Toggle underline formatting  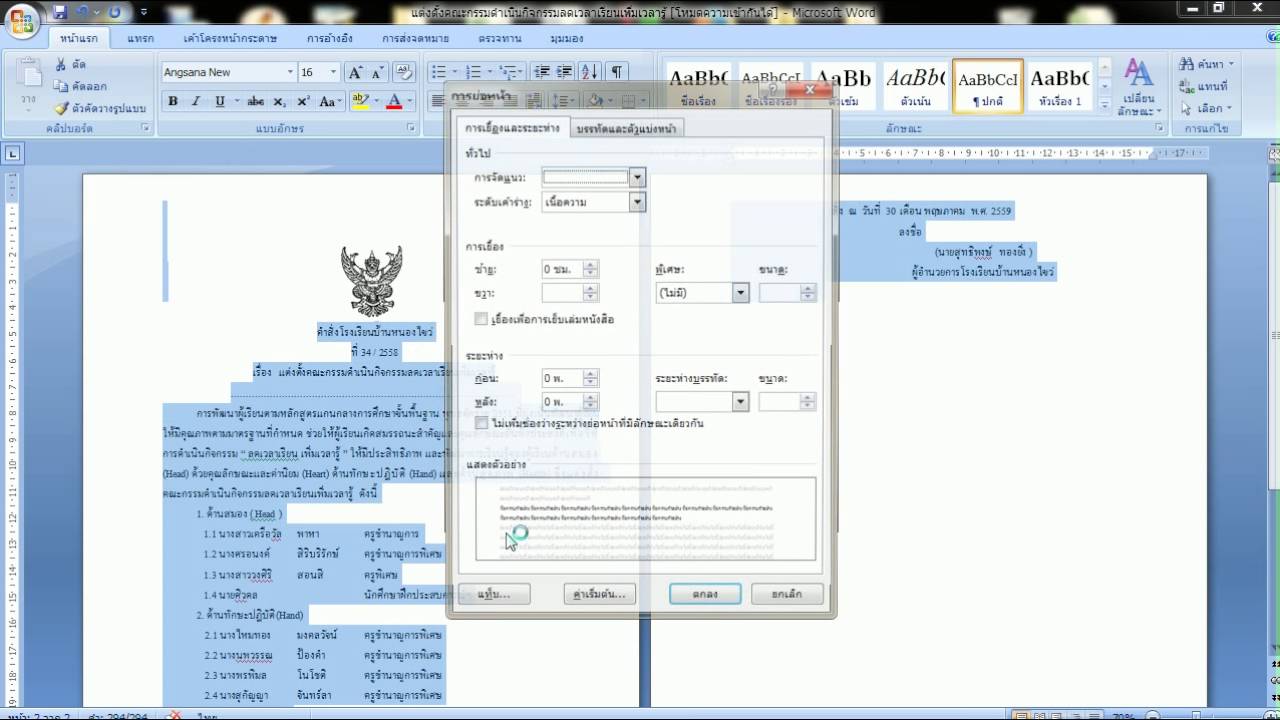click(220, 101)
